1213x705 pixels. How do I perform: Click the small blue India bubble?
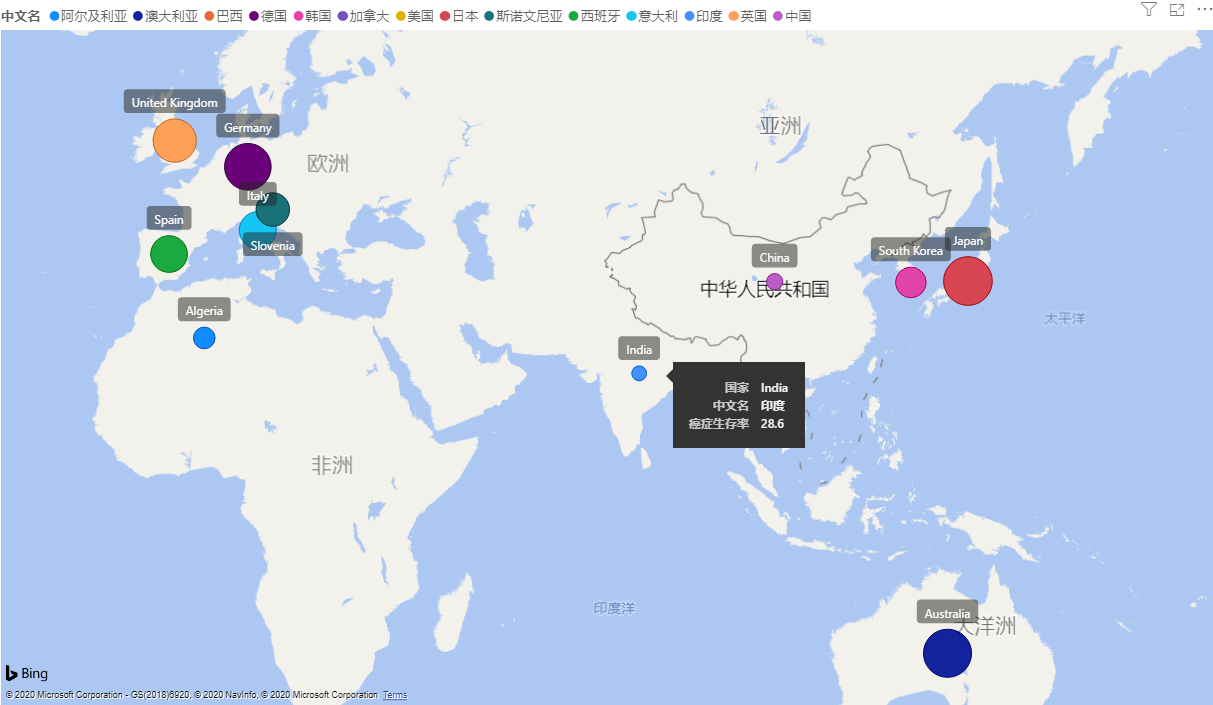click(639, 373)
